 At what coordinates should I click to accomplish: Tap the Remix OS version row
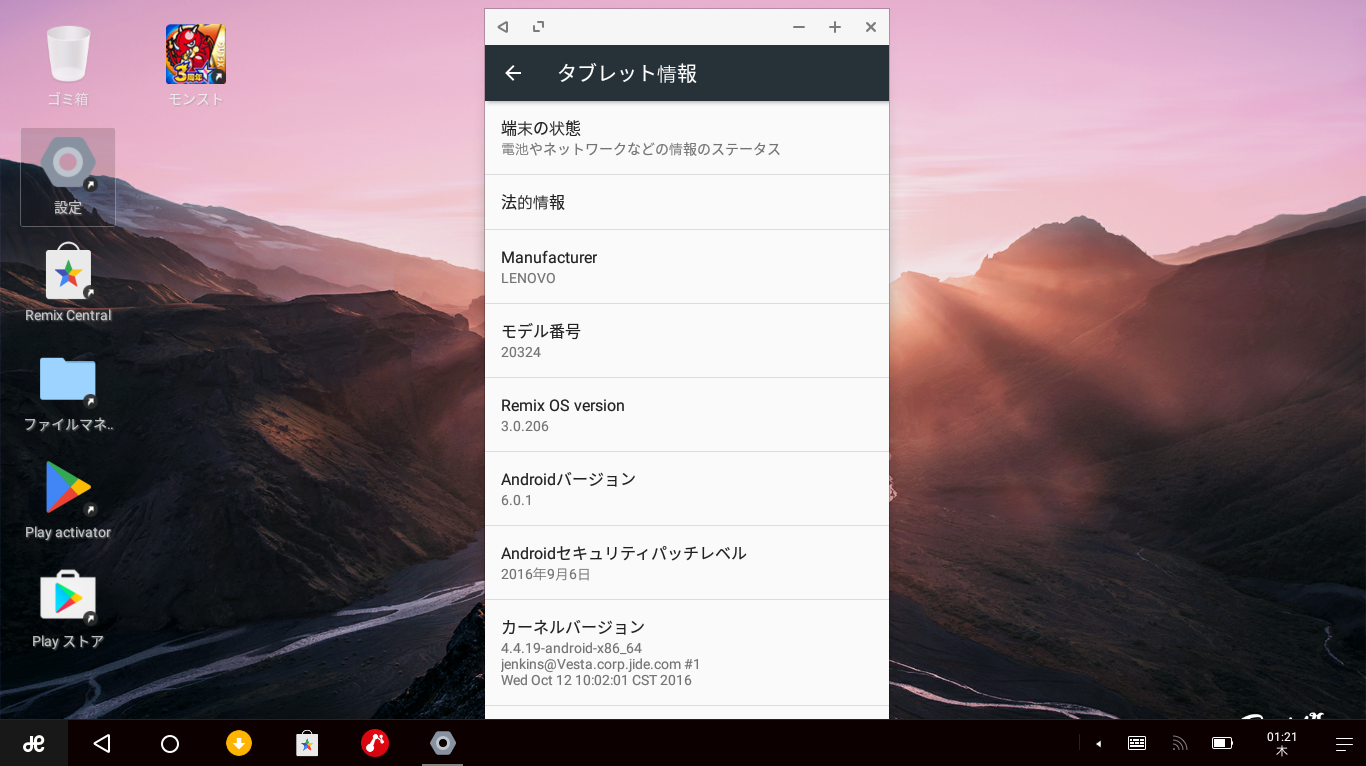pos(687,415)
